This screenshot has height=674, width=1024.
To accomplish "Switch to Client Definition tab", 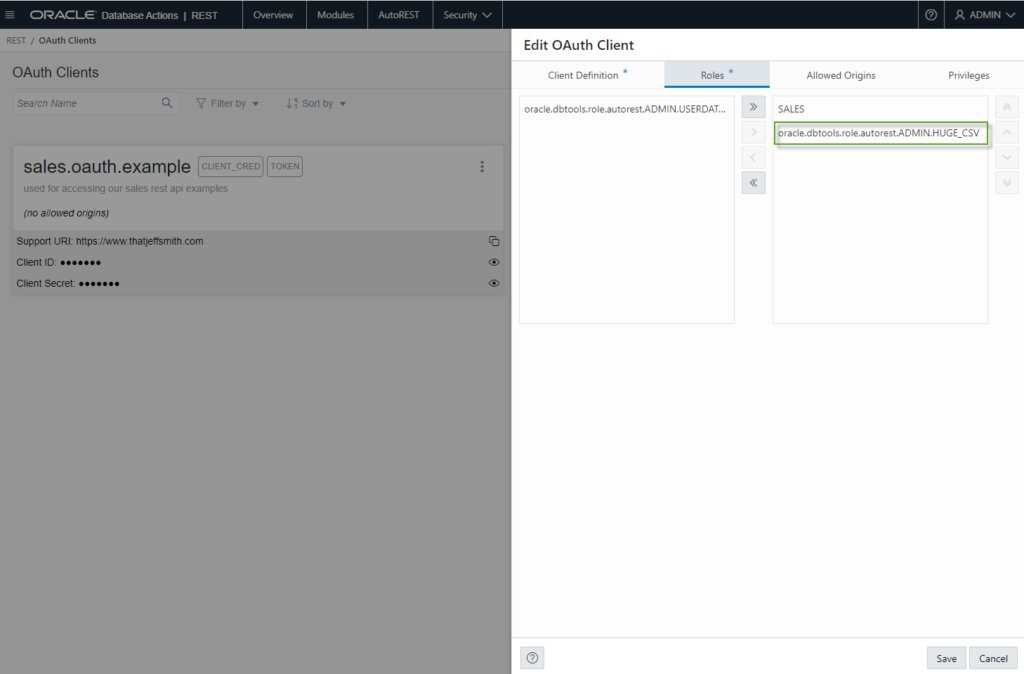I will coord(588,75).
